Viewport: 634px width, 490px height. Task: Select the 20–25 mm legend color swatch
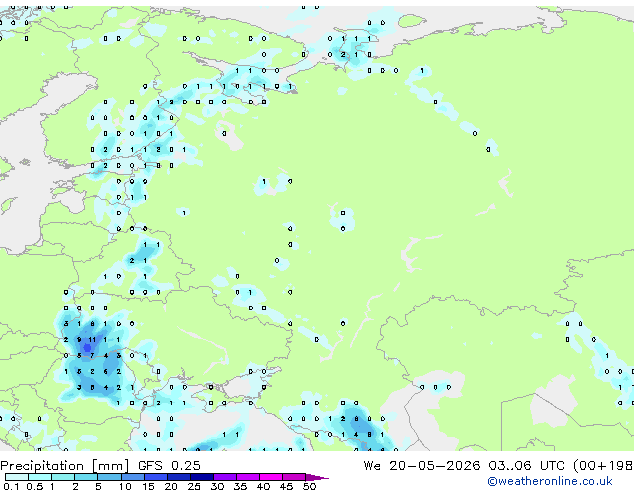(x=179, y=477)
